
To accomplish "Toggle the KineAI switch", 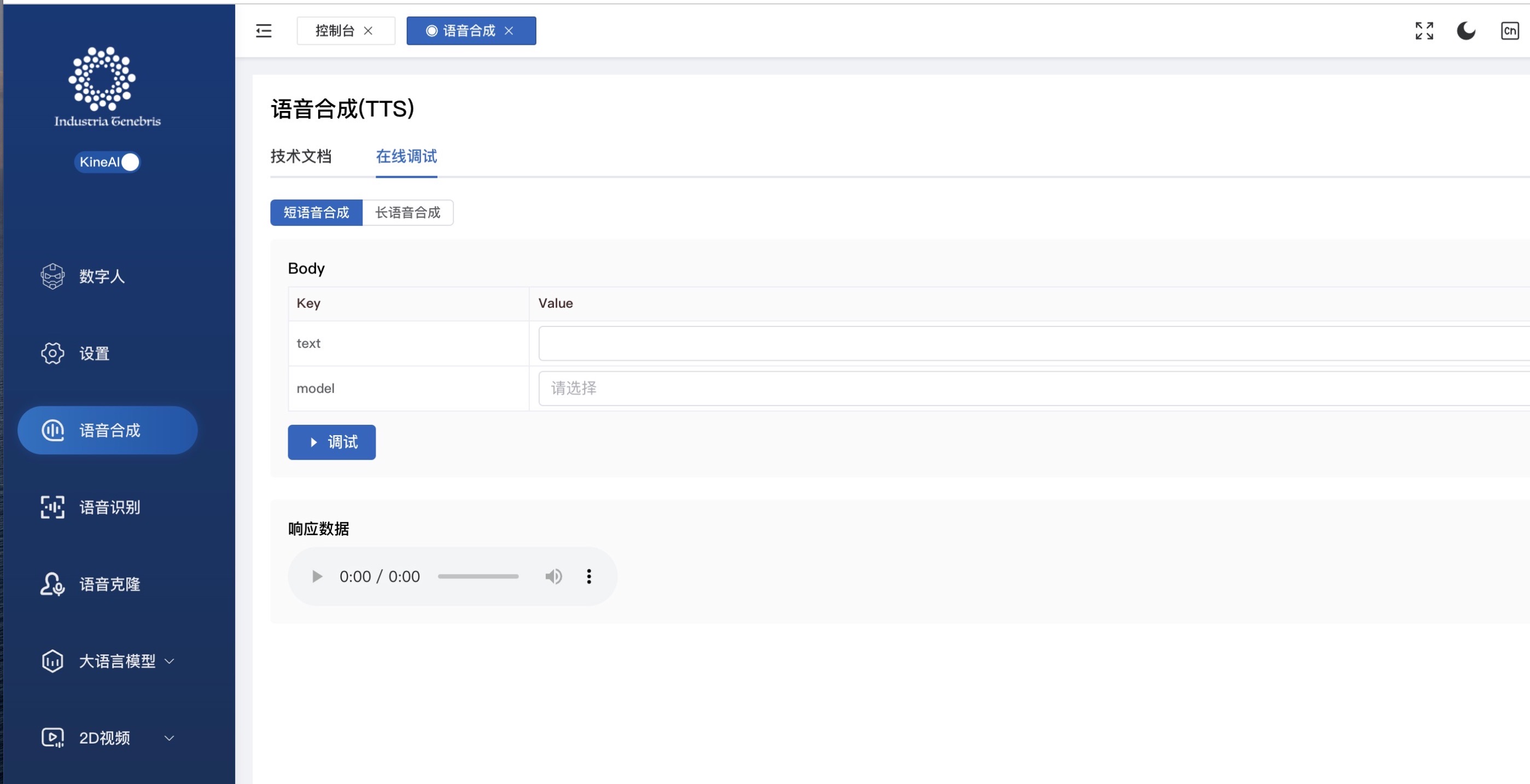I will [x=108, y=161].
